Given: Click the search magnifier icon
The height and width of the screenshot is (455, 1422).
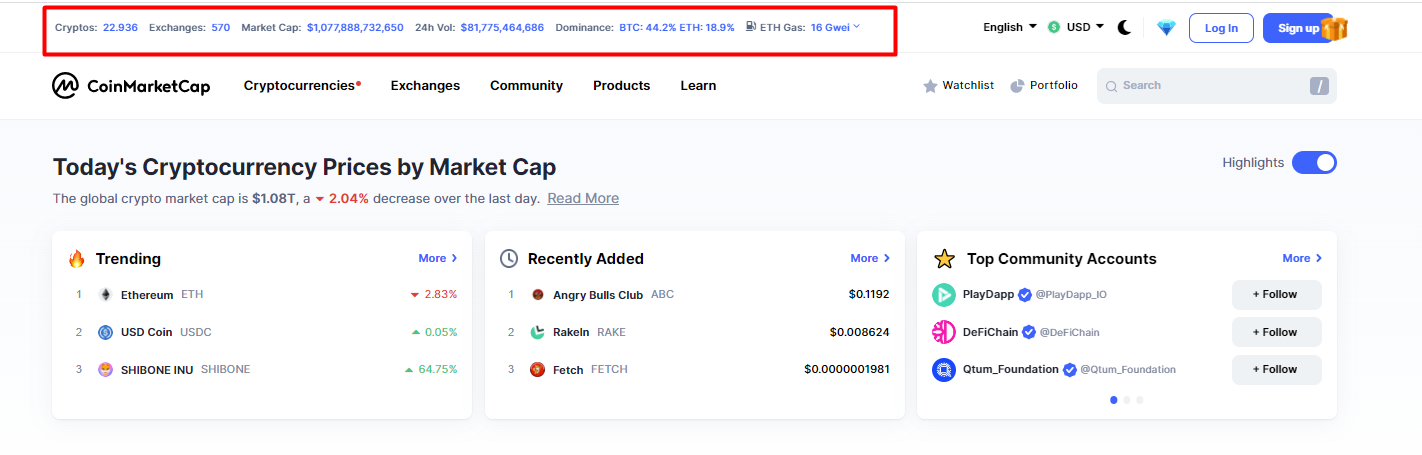Looking at the screenshot, I should point(1111,86).
